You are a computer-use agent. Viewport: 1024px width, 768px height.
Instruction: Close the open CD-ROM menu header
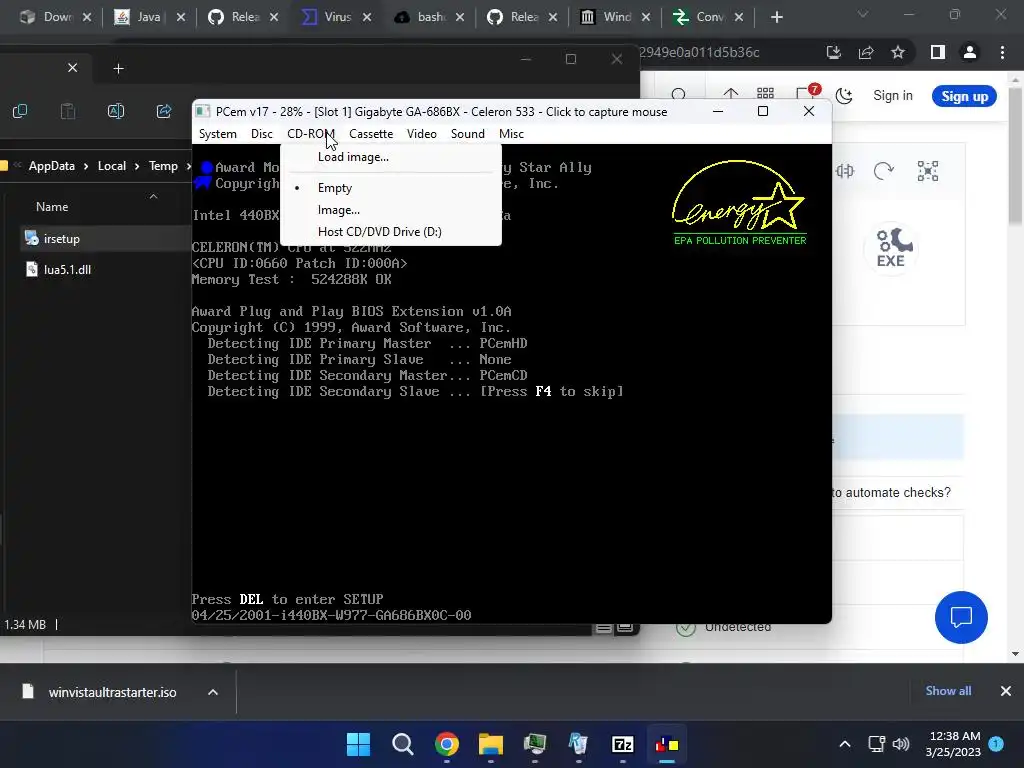pyautogui.click(x=311, y=134)
